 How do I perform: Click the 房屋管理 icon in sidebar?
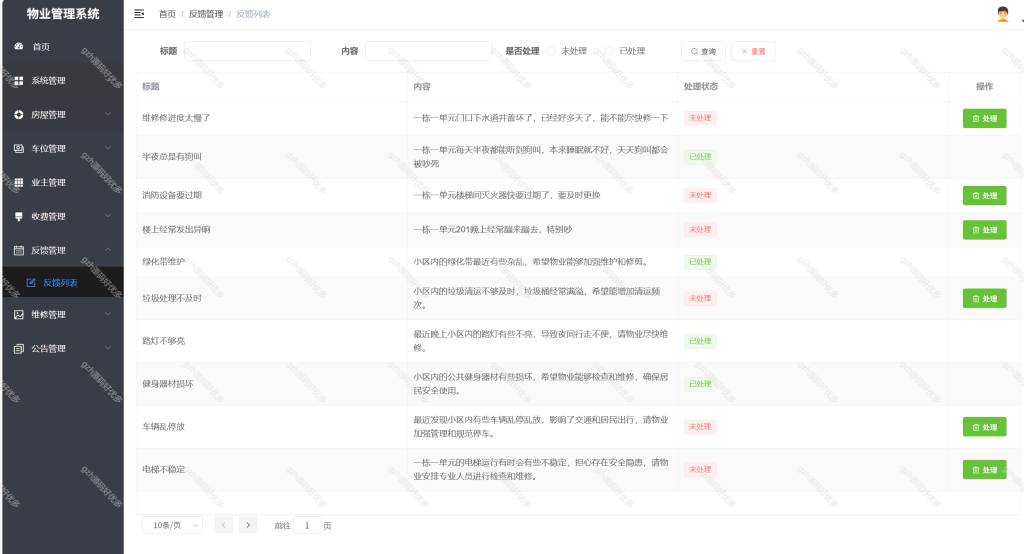[x=19, y=114]
